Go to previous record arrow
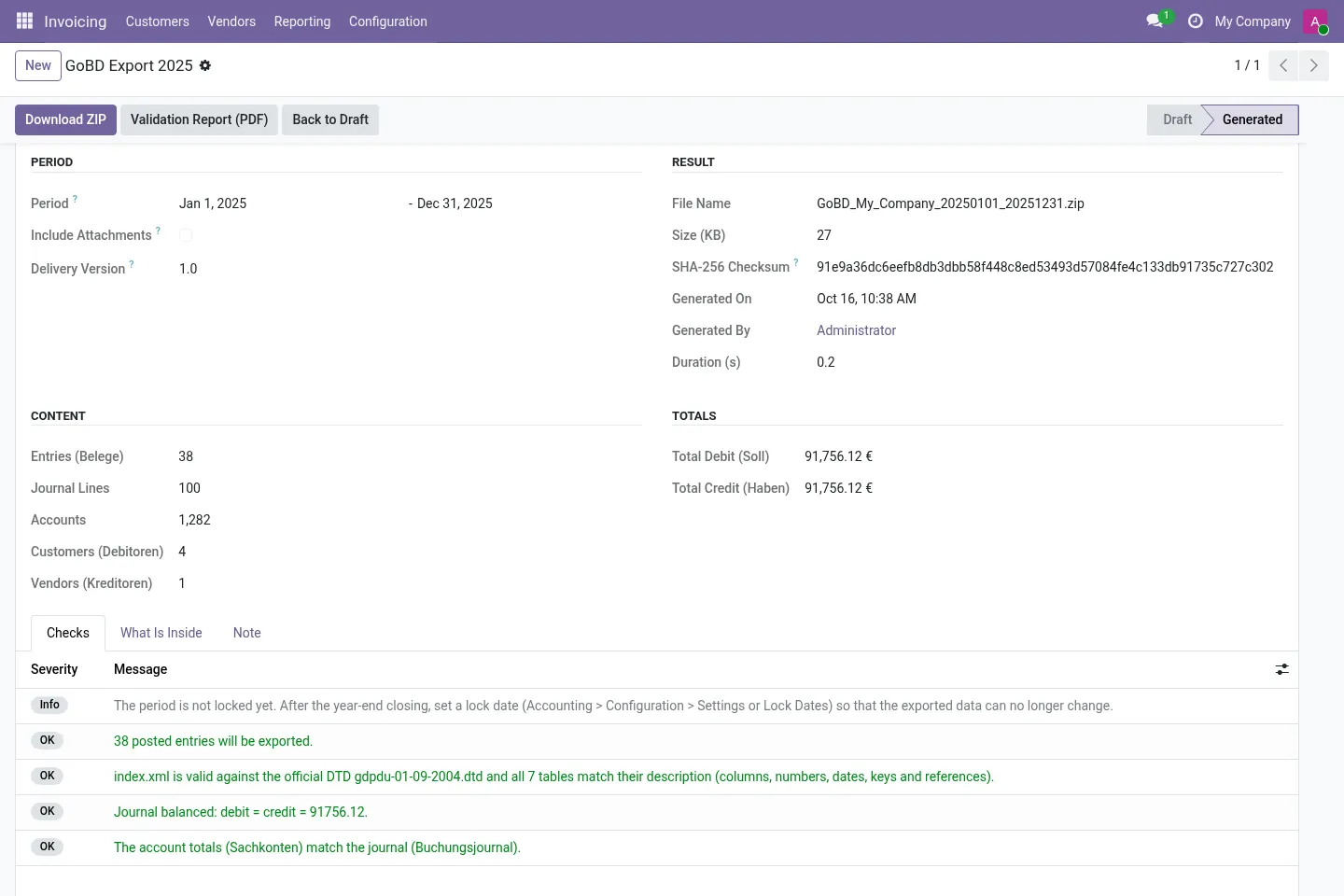The width and height of the screenshot is (1344, 896). coord(1283,65)
